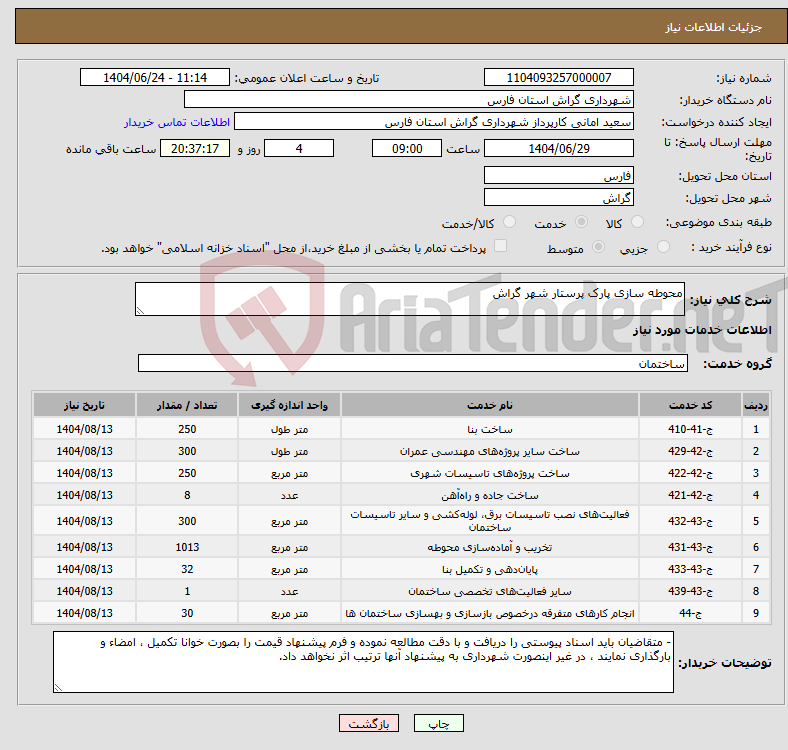Click the delivery city field گراش
The image size is (788, 750).
point(559,197)
